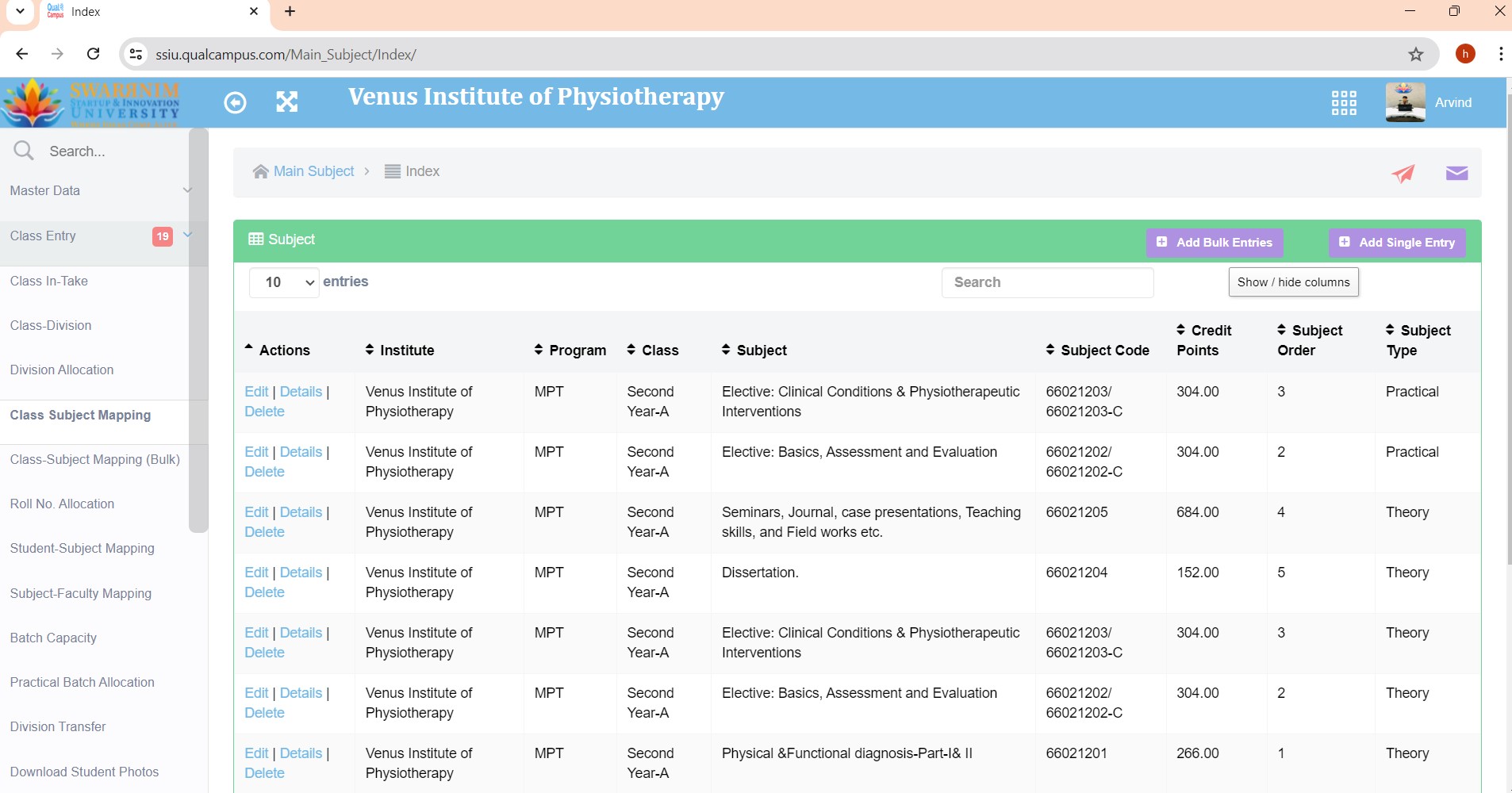
Task: Sort table by Actions column
Action: pyautogui.click(x=277, y=350)
